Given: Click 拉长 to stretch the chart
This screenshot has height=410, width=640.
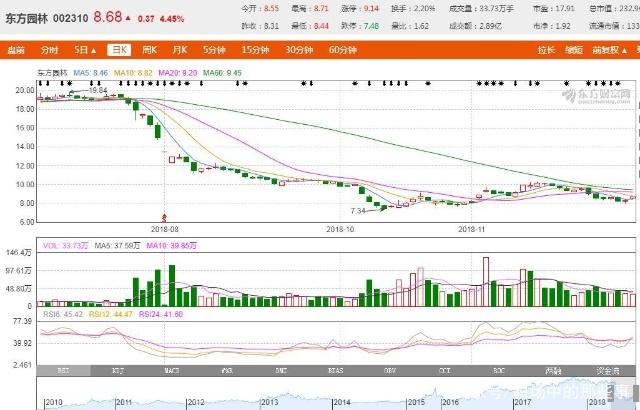Looking at the screenshot, I should [x=546, y=50].
